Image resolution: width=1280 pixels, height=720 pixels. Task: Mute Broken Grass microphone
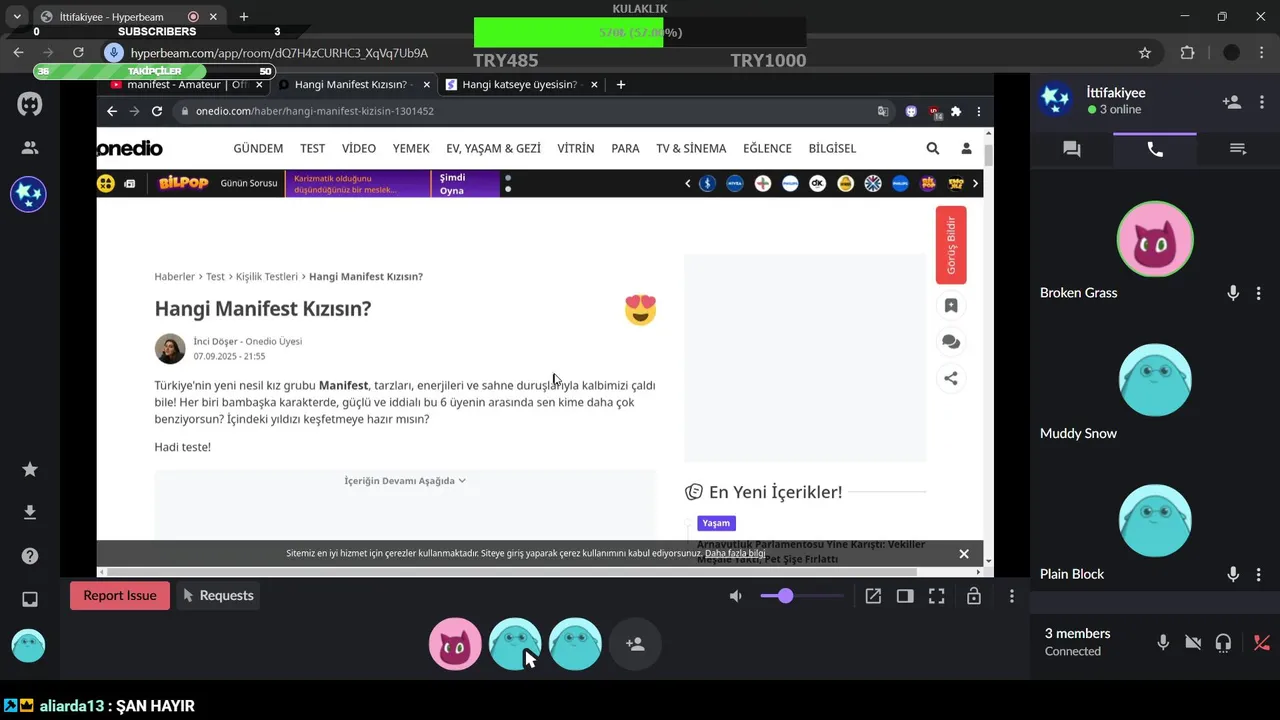tap(1233, 293)
